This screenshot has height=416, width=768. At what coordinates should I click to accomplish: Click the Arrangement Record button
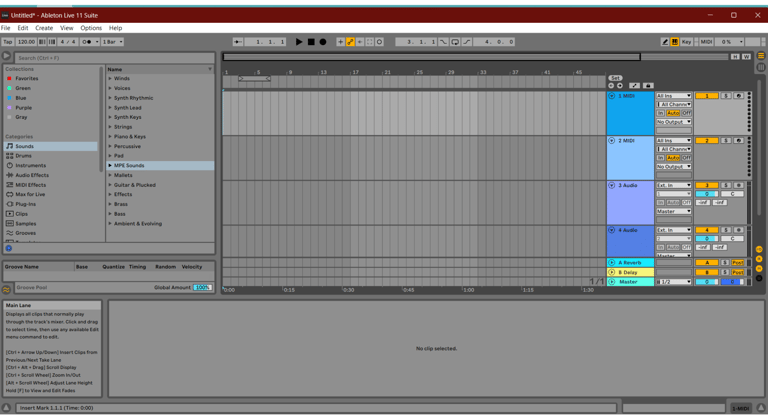tap(323, 42)
